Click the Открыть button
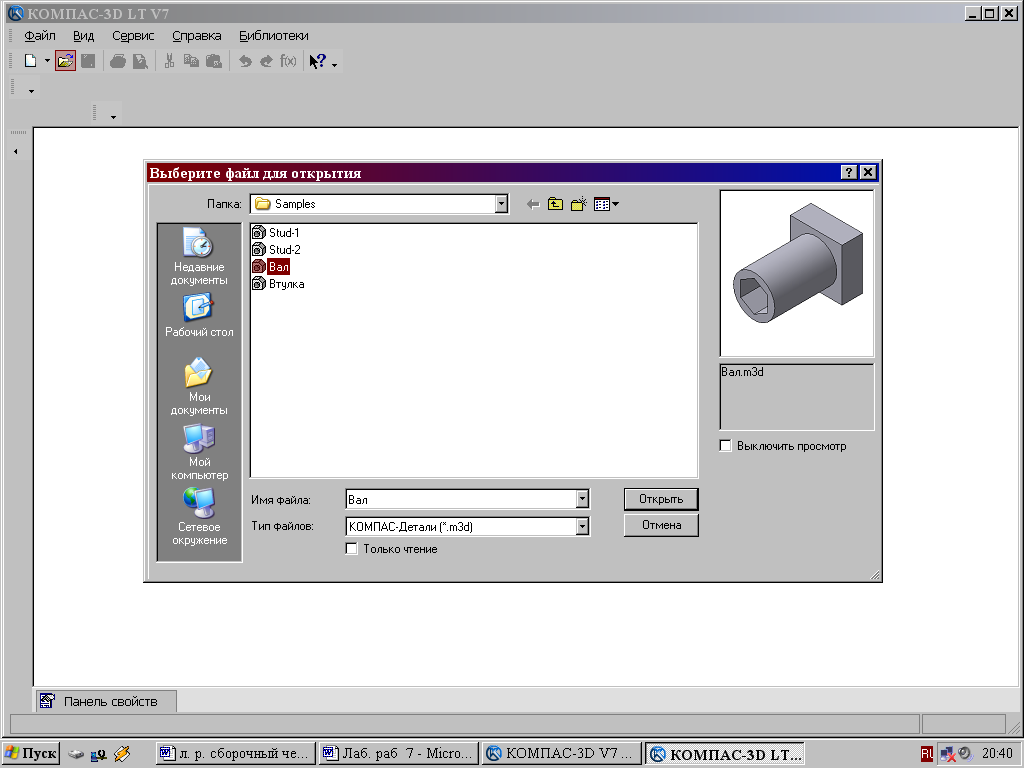1024x768 pixels. [x=661, y=499]
